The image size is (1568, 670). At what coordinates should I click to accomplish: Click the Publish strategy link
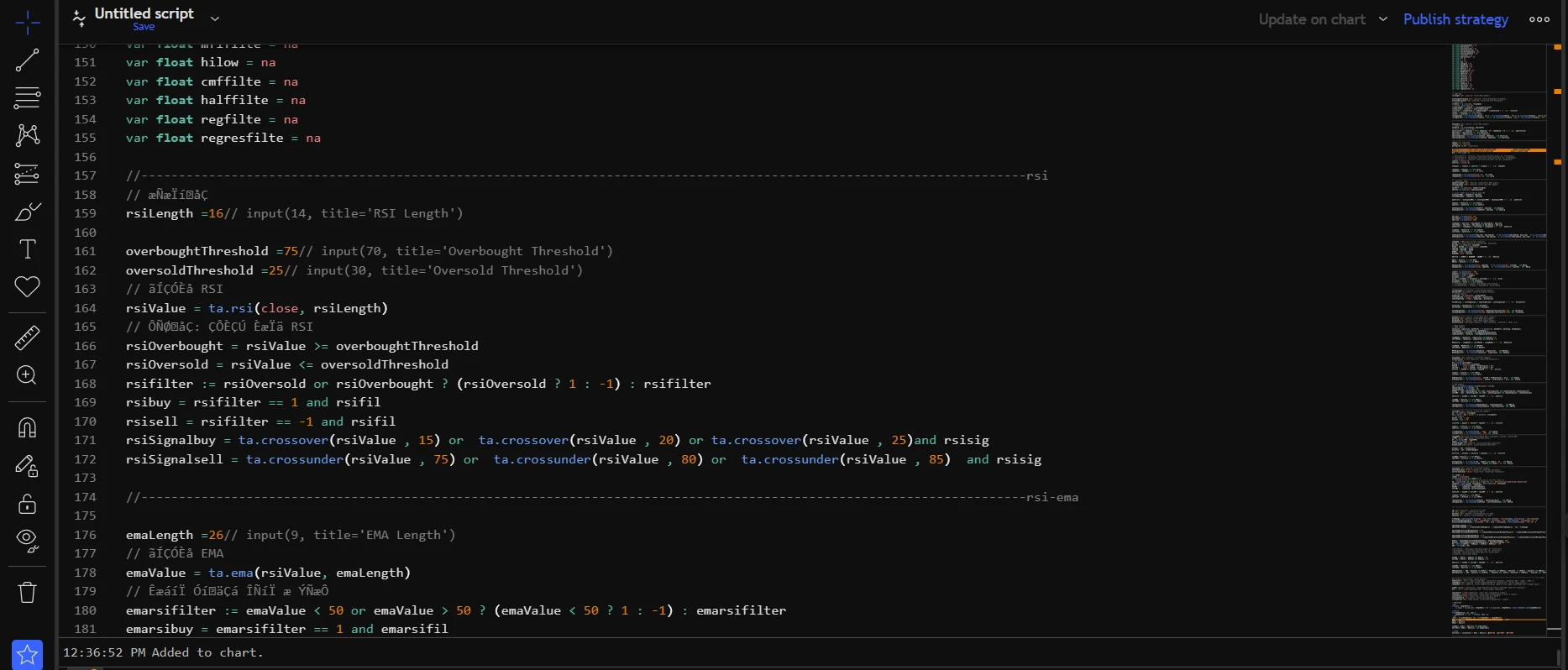[x=1455, y=19]
